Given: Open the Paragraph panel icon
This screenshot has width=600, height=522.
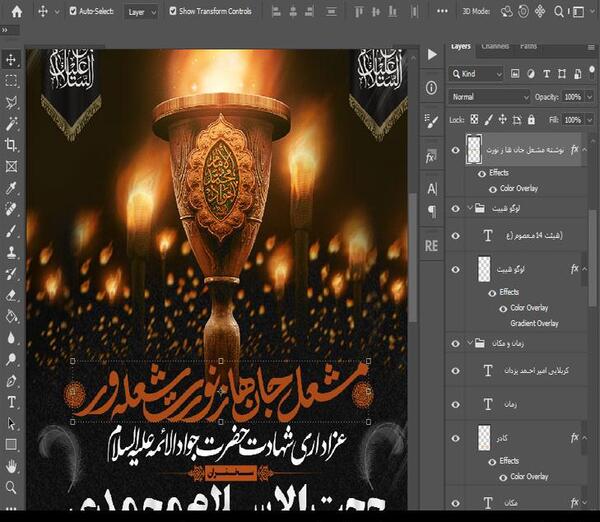Looking at the screenshot, I should (x=432, y=211).
